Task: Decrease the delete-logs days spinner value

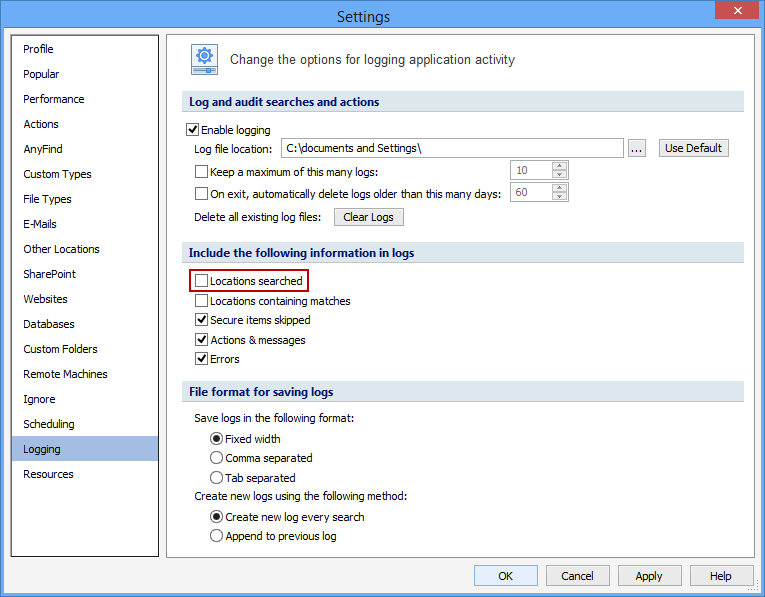Action: pos(559,197)
